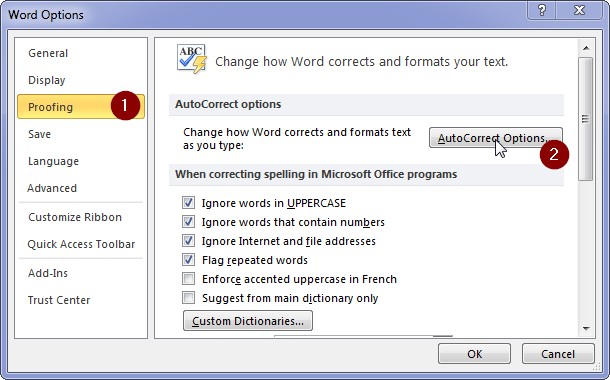Viewport: 610px width, 380px height.
Task: Enable Enforce accented uppercase in French
Action: tap(189, 279)
